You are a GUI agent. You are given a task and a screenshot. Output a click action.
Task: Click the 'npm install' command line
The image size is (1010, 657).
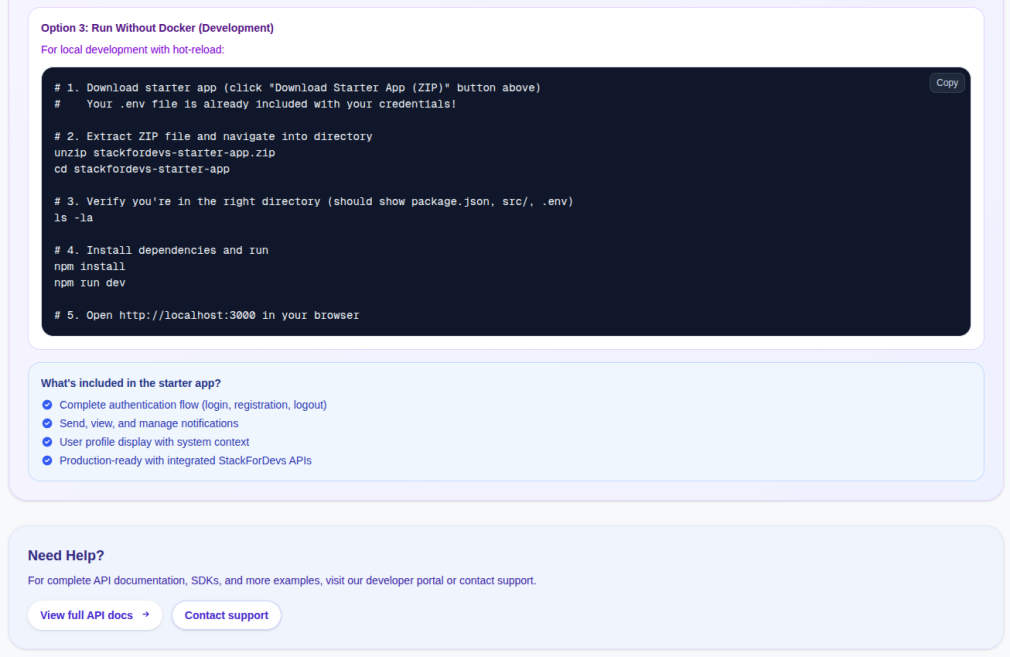tap(90, 267)
